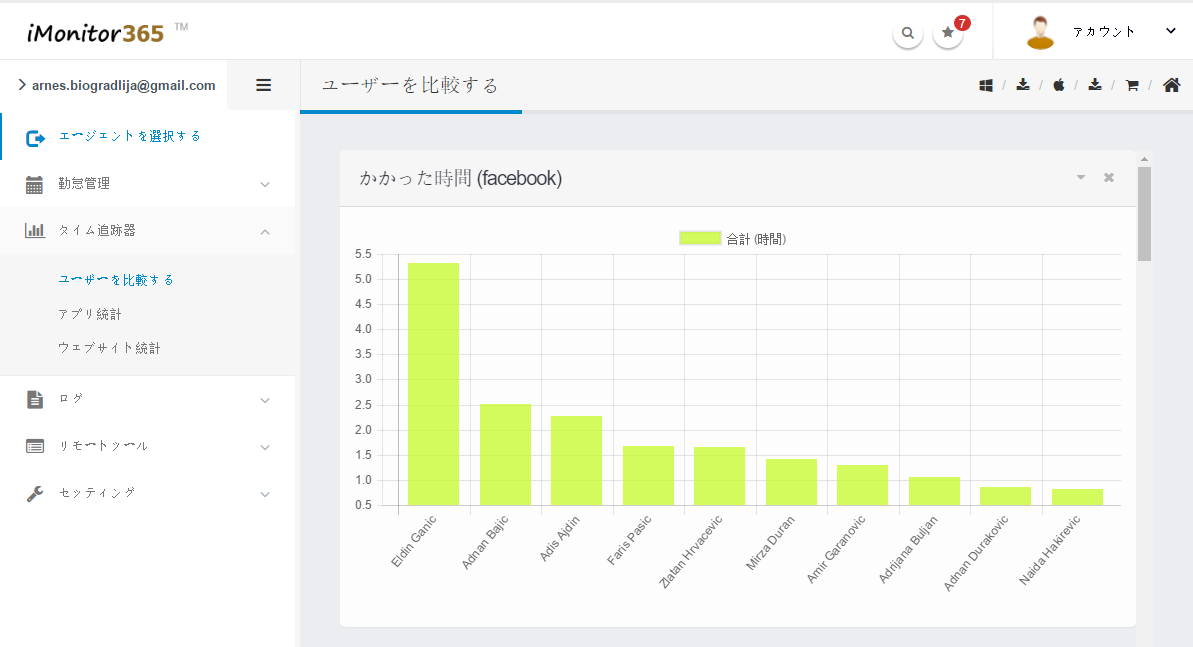Open the star notifications with badge 7

point(948,33)
